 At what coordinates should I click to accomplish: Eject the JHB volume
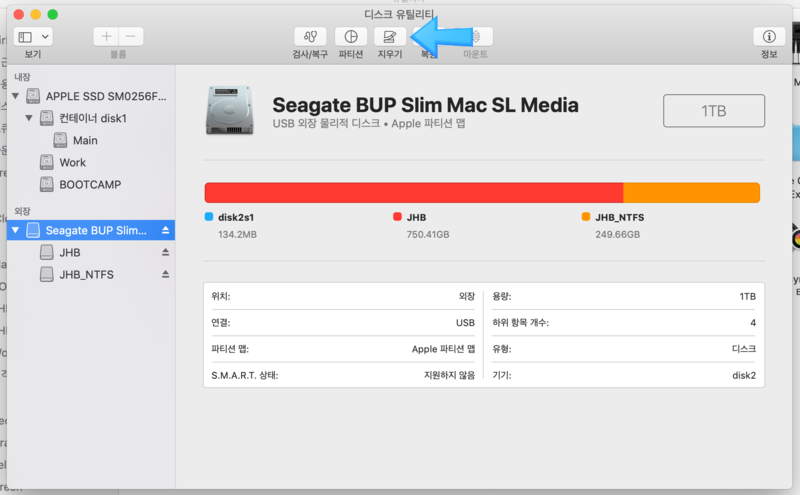pos(165,252)
